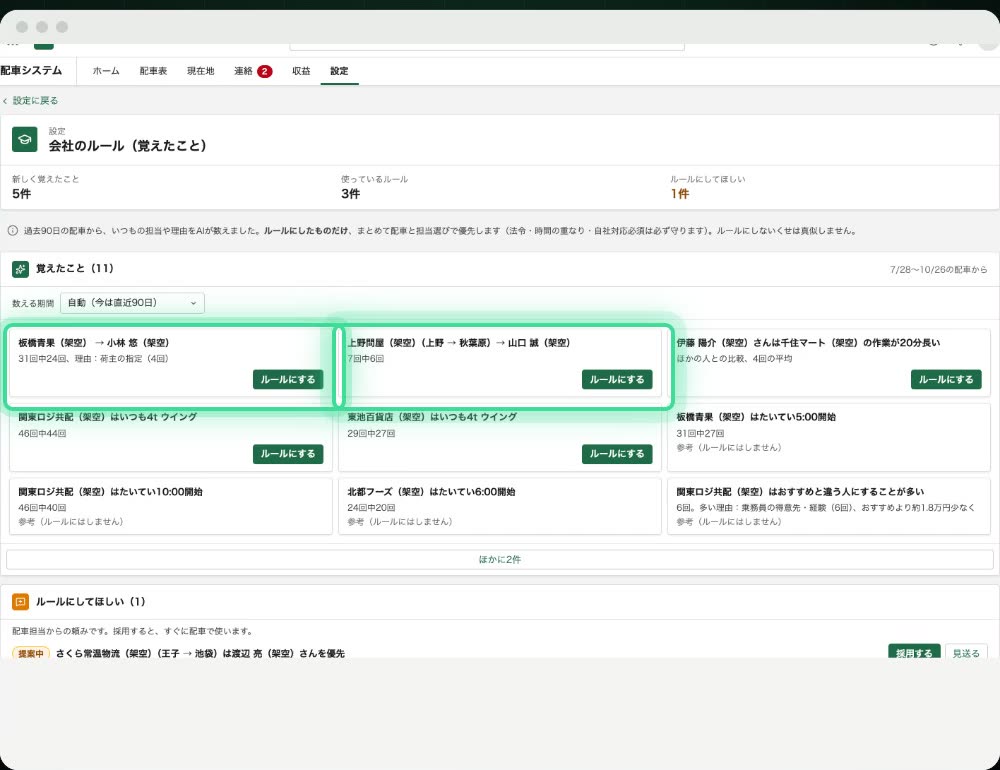1000x770 pixels.
Task: Click ルールにする on 東池百貨店 4t ウイング card
Action: [x=617, y=454]
